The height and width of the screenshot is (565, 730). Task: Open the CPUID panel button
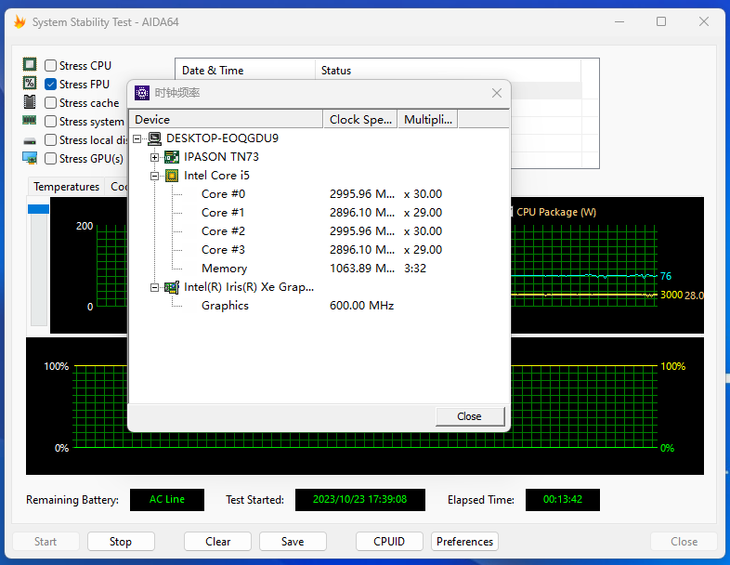389,541
